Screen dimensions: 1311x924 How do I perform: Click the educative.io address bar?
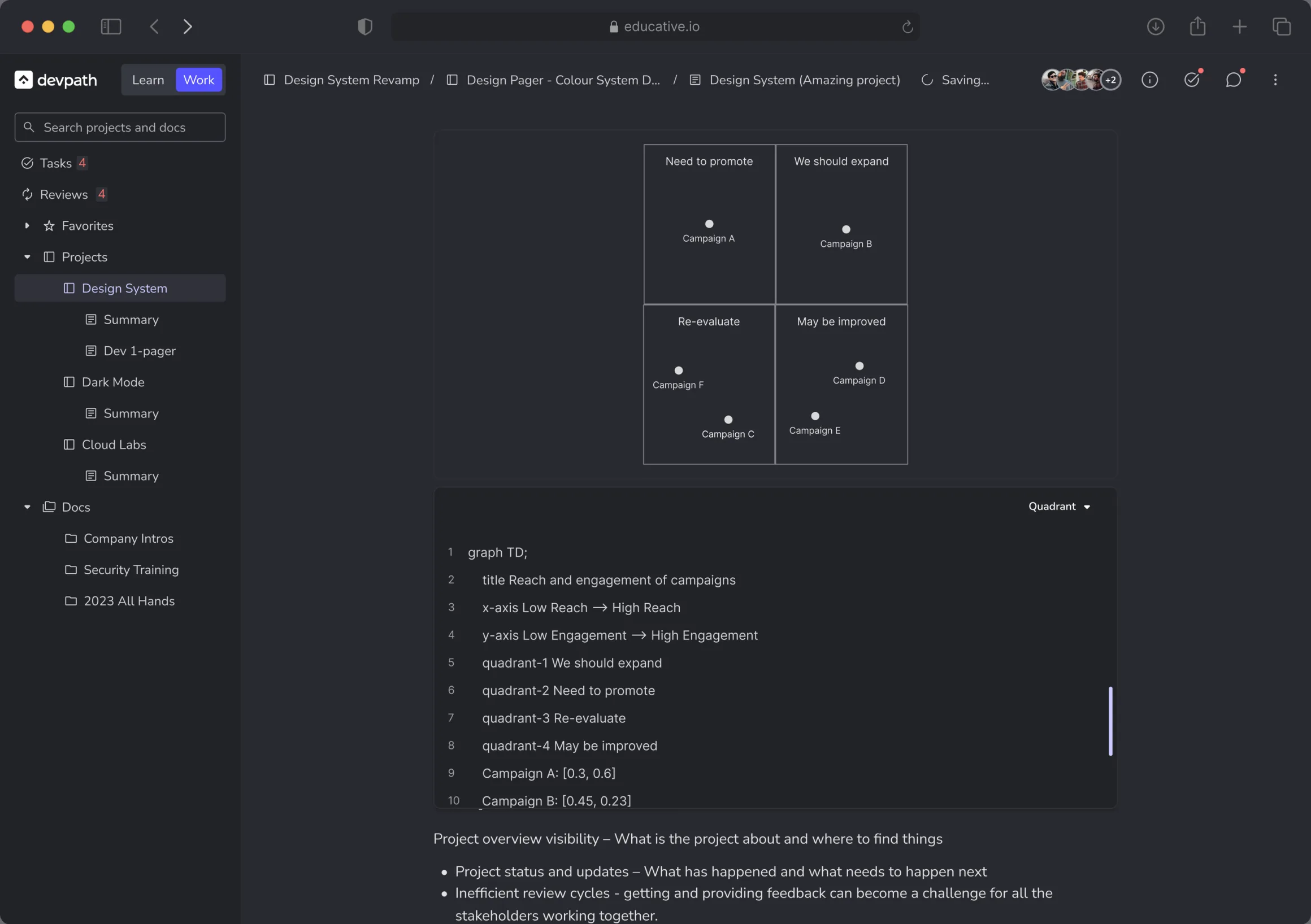point(655,26)
